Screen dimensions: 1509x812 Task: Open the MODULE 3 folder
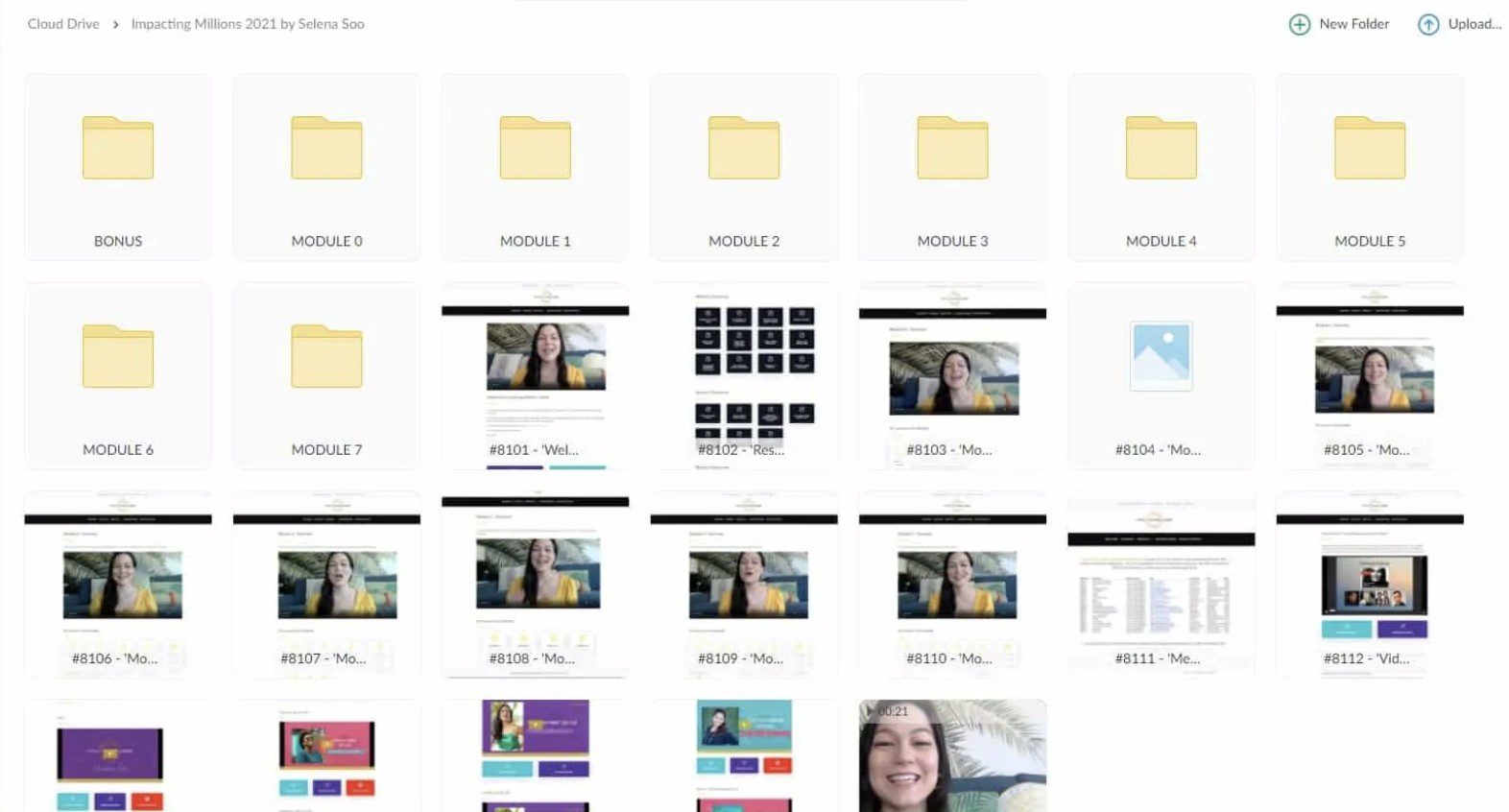tap(952, 167)
